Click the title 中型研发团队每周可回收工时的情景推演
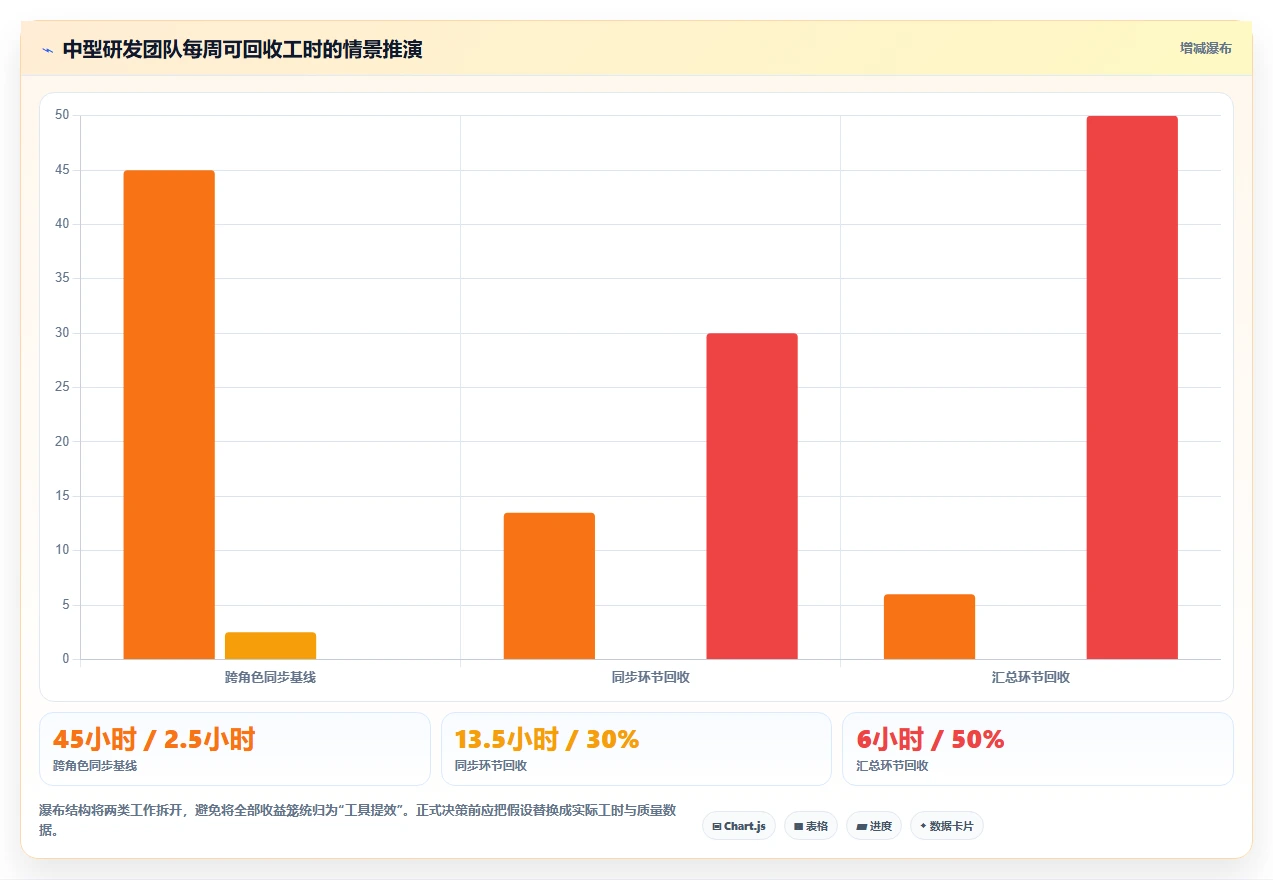The height and width of the screenshot is (880, 1273). [x=242, y=49]
